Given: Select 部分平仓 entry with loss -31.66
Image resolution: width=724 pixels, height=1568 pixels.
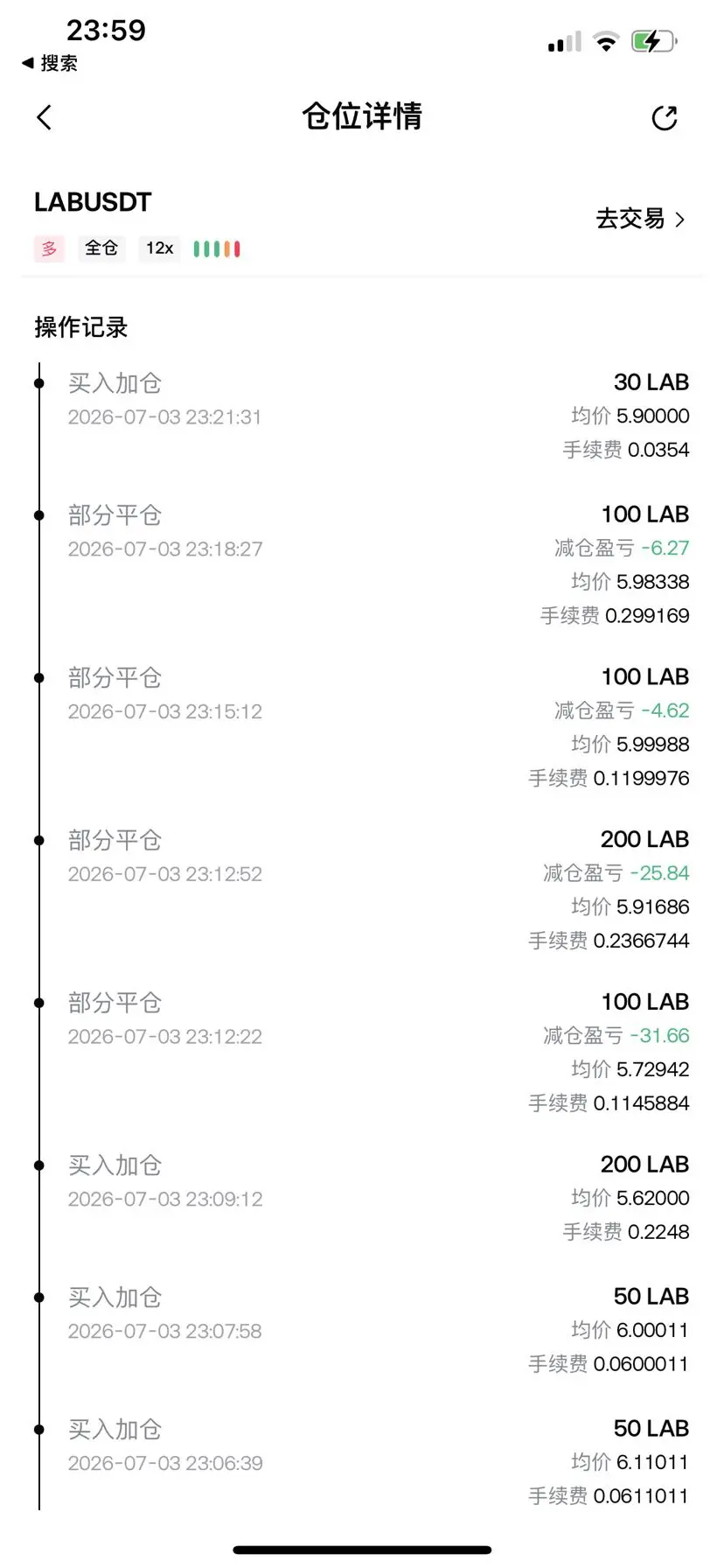Looking at the screenshot, I should [362, 1052].
